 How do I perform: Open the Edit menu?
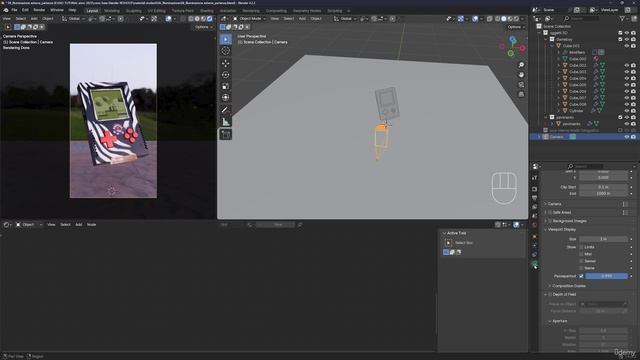(x=25, y=10)
